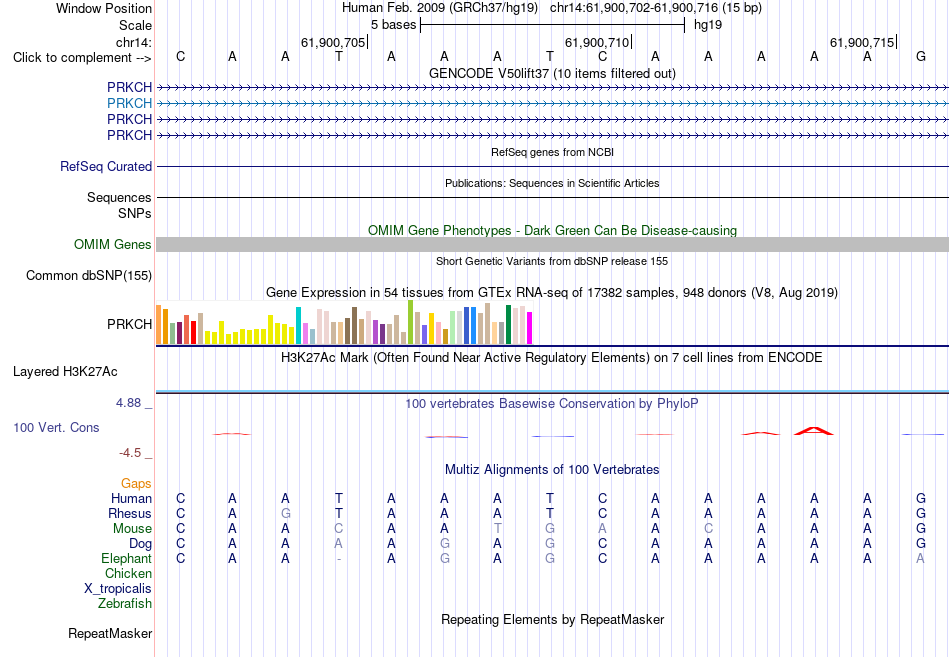The height and width of the screenshot is (657, 950).
Task: Select the Human species row label
Action: point(131,498)
